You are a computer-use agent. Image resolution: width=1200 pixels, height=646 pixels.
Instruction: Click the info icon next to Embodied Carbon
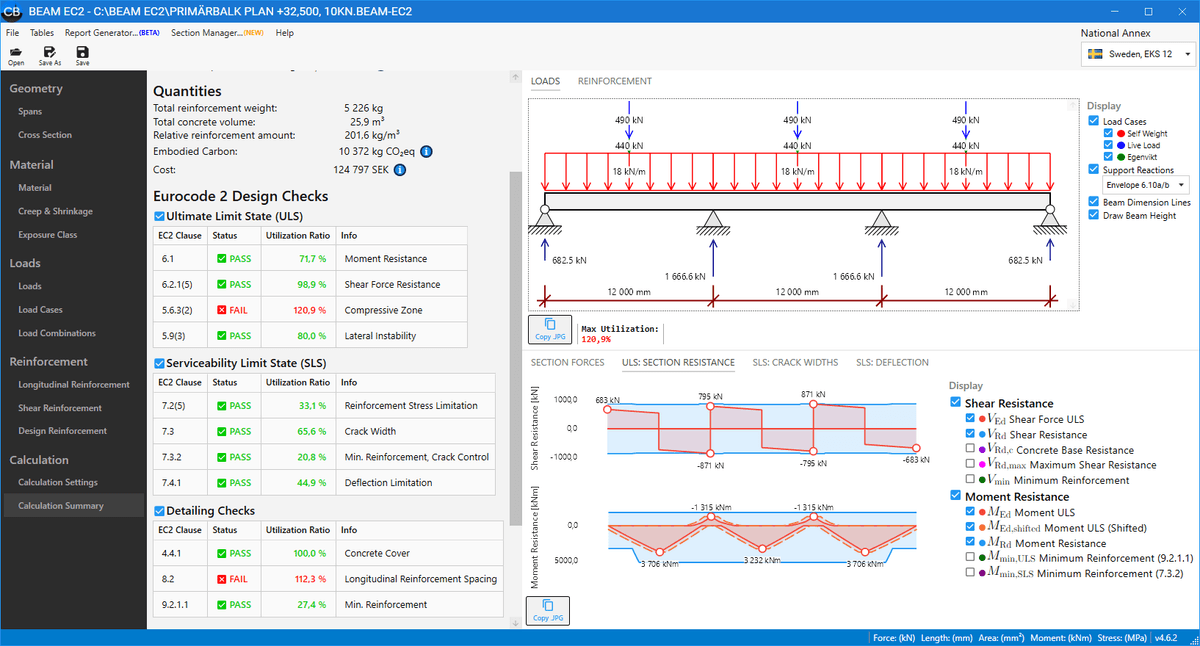(426, 151)
